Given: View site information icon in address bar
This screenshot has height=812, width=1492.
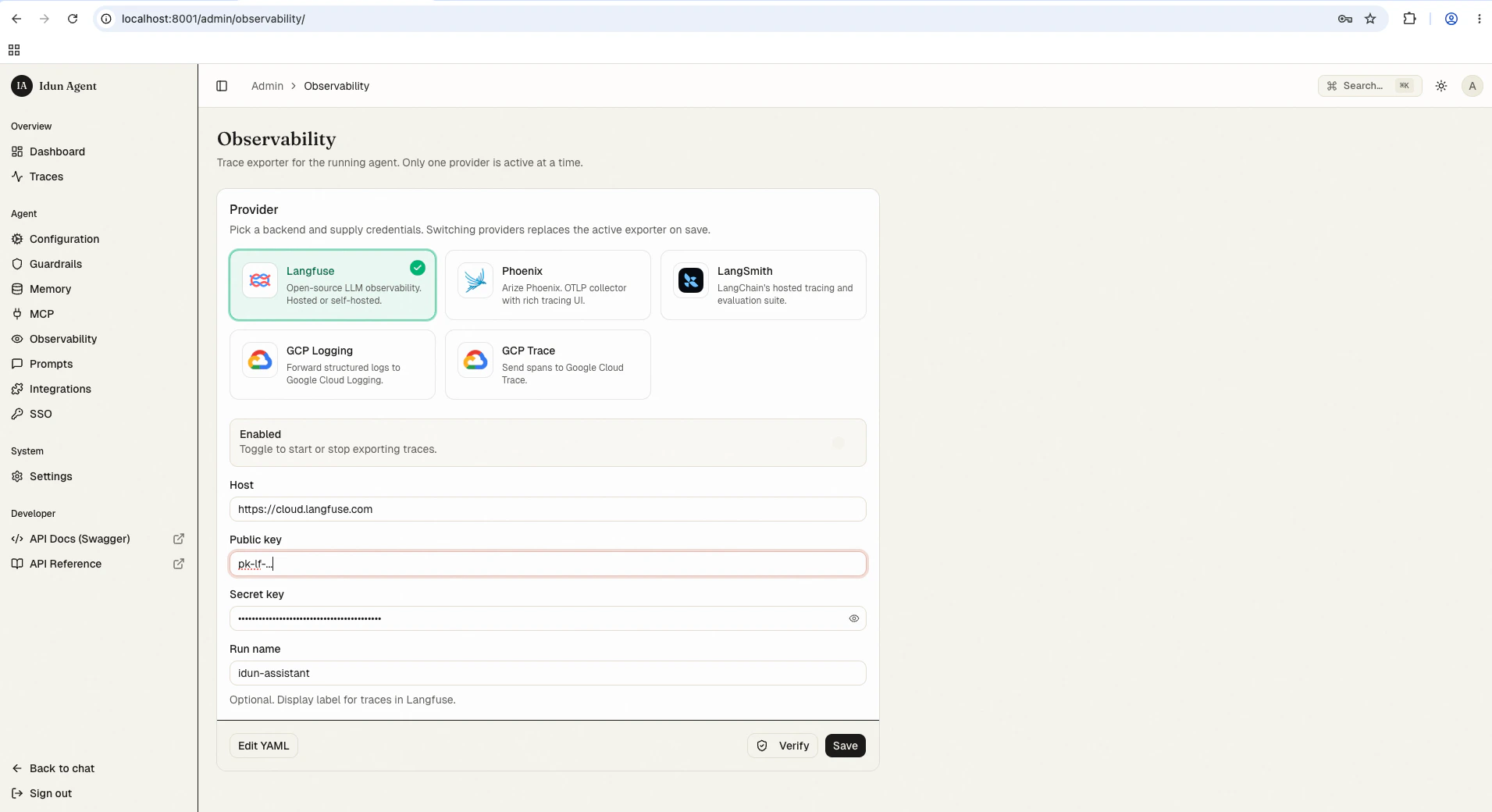Looking at the screenshot, I should (107, 19).
